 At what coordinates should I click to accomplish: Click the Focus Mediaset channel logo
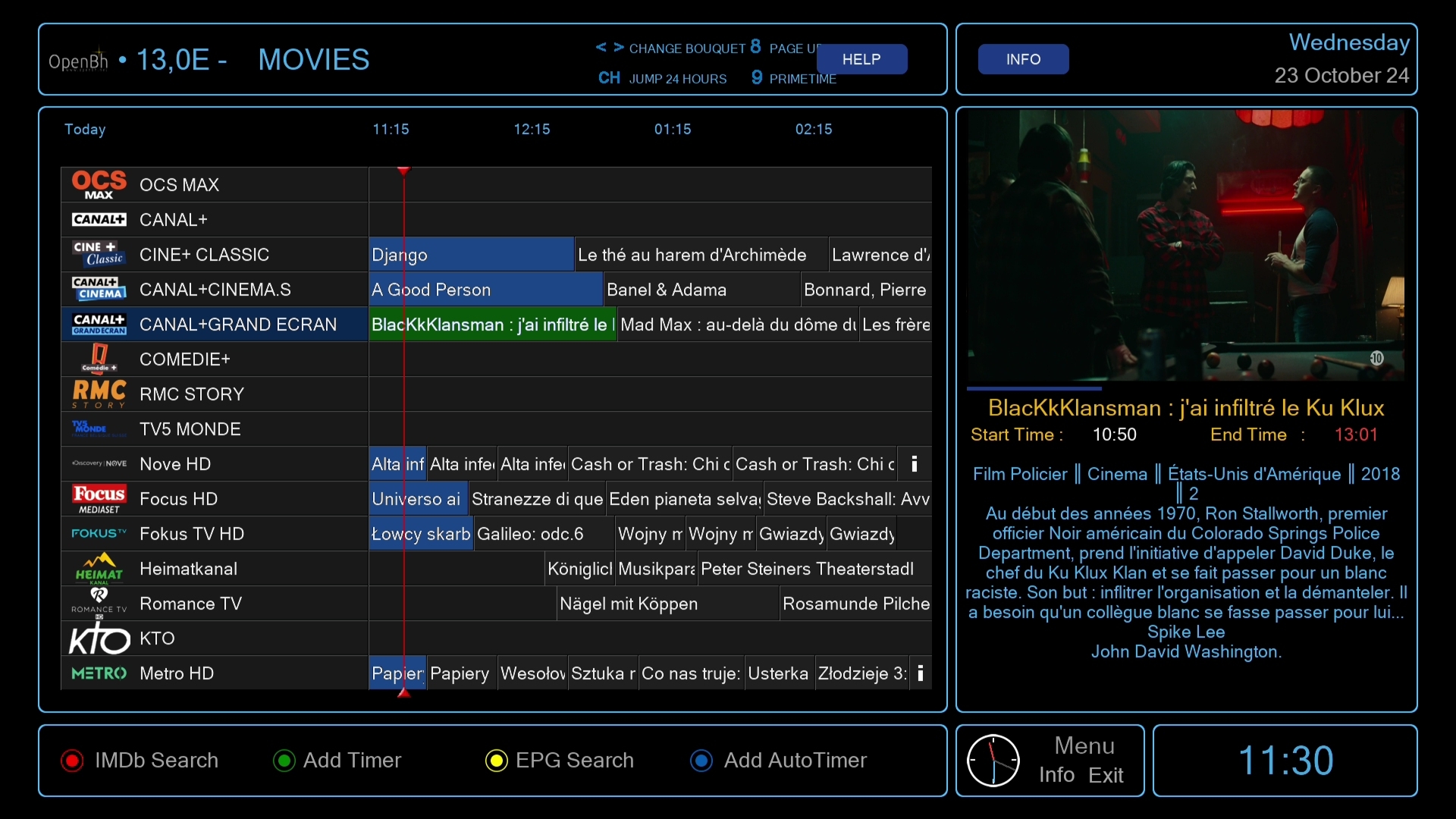point(99,498)
